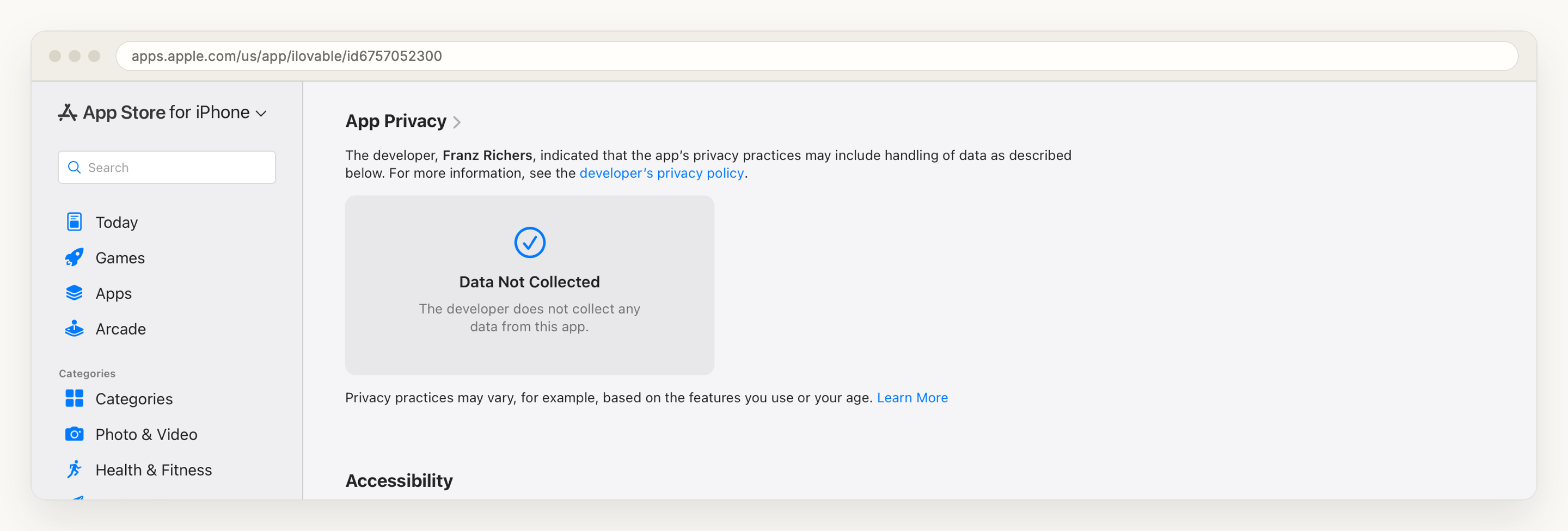Select the Today menu label
1568x531 pixels.
point(117,223)
